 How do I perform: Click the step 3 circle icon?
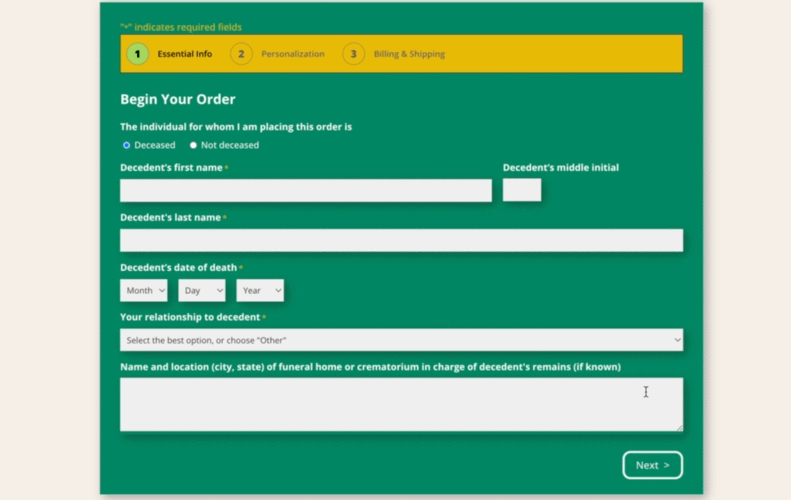point(354,54)
